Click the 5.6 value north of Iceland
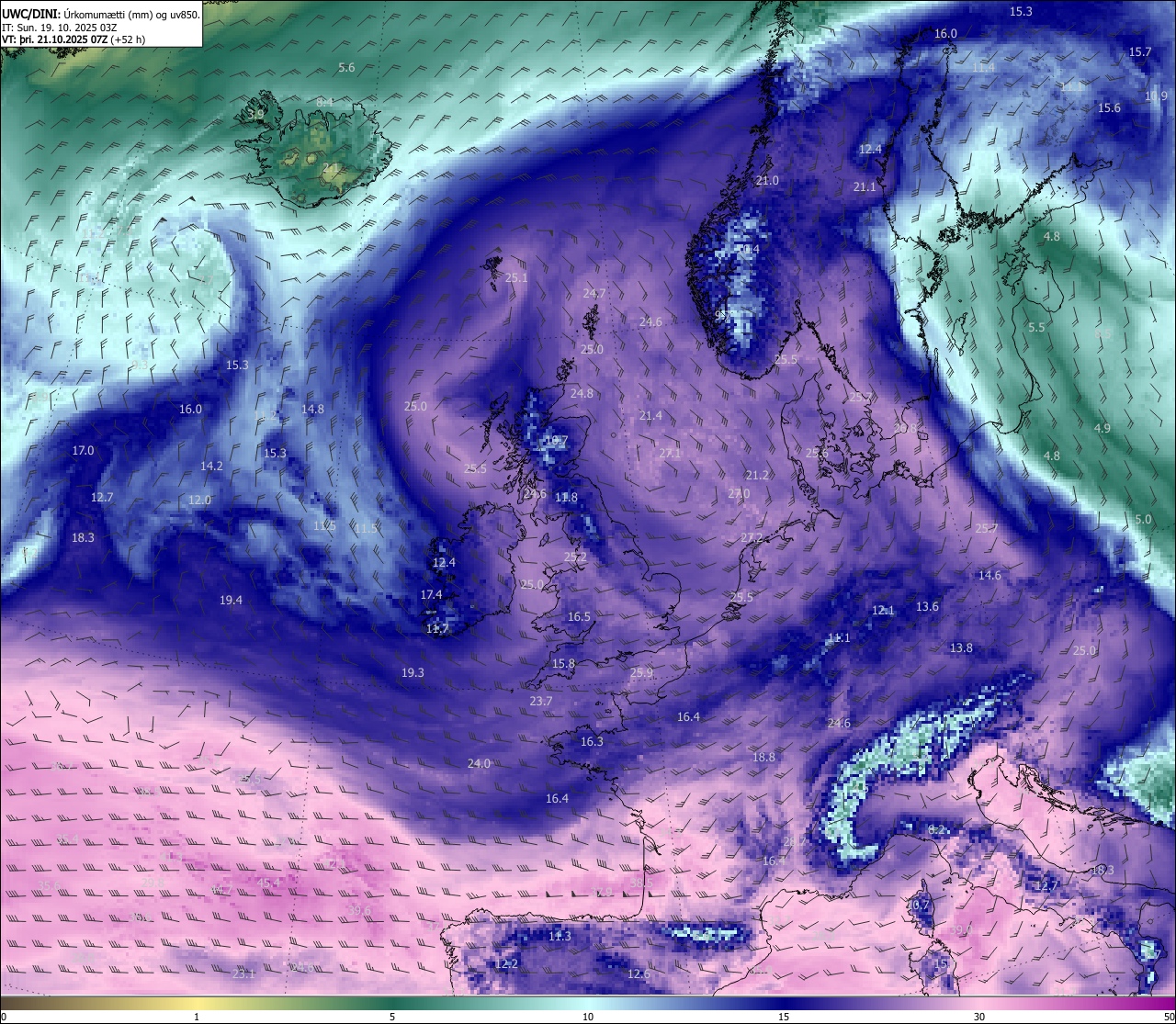This screenshot has height=1024, width=1176. click(x=346, y=68)
